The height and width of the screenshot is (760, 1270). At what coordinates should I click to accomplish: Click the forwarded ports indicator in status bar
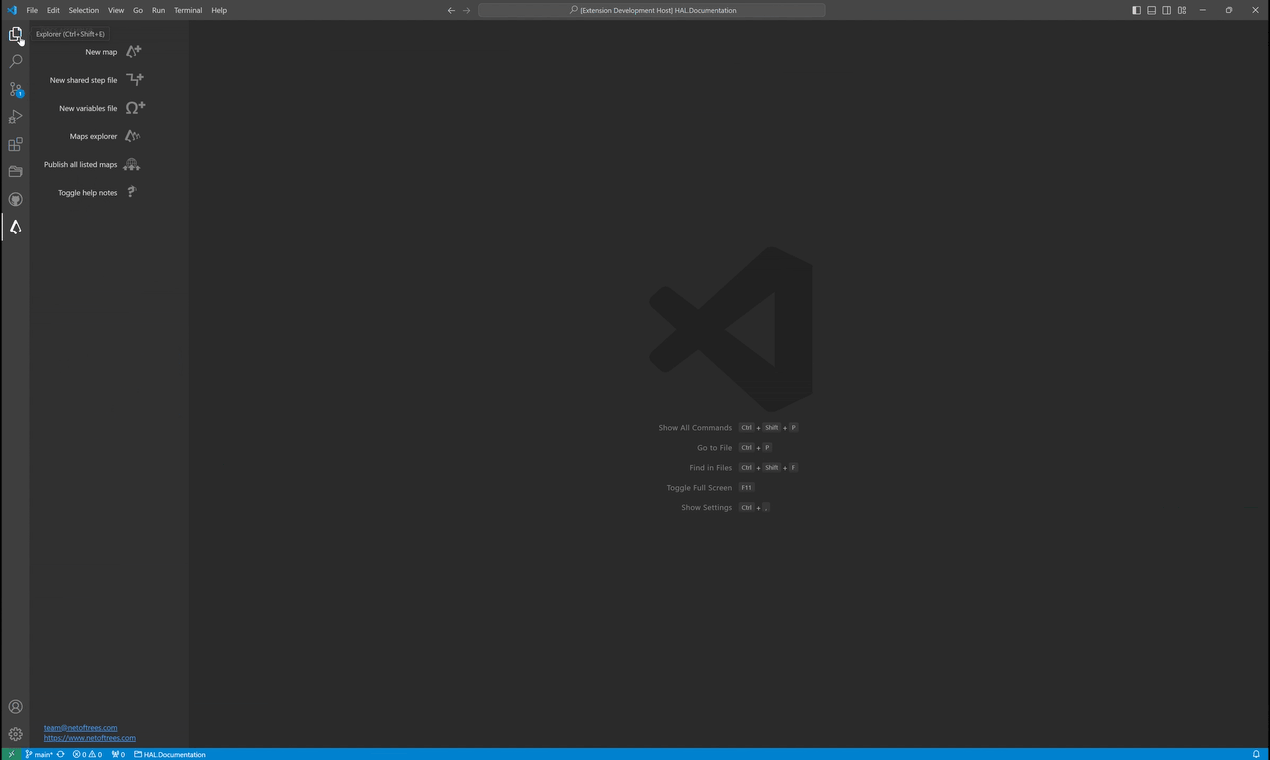coord(118,754)
